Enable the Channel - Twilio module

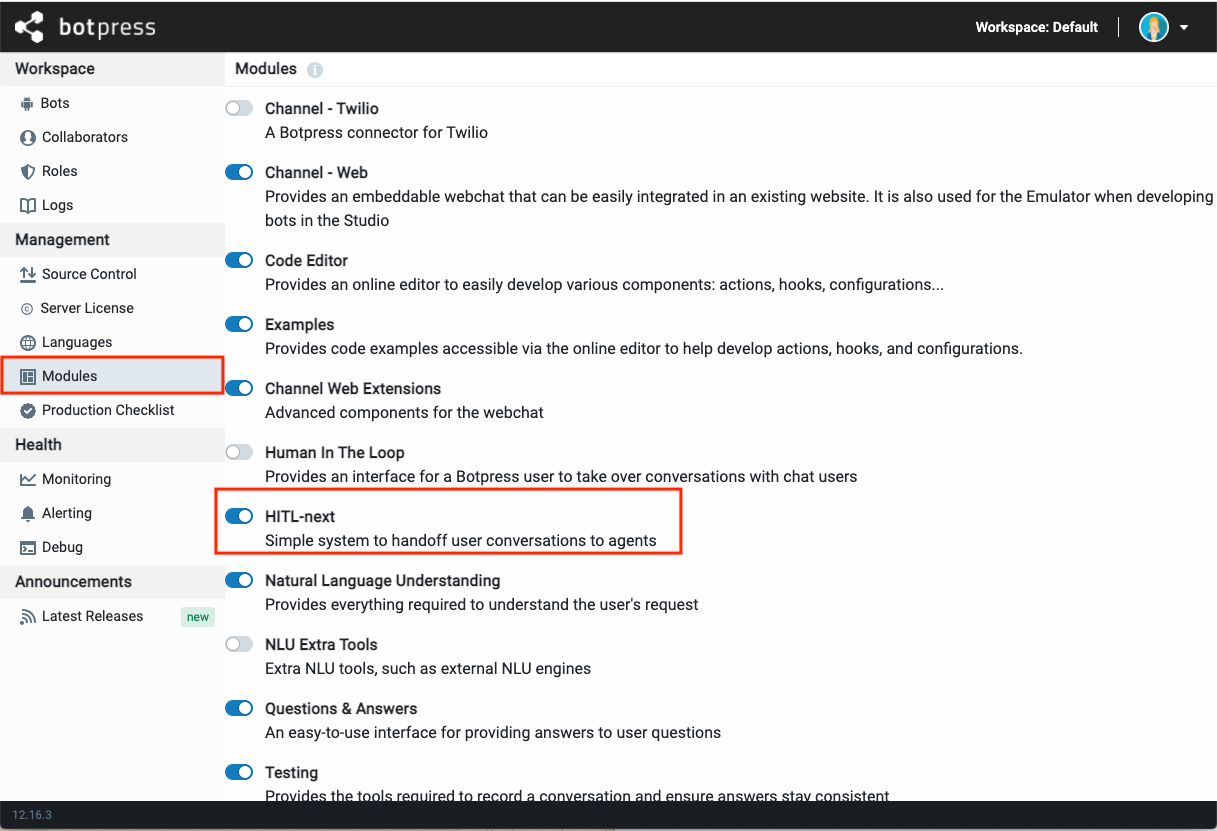(x=239, y=108)
